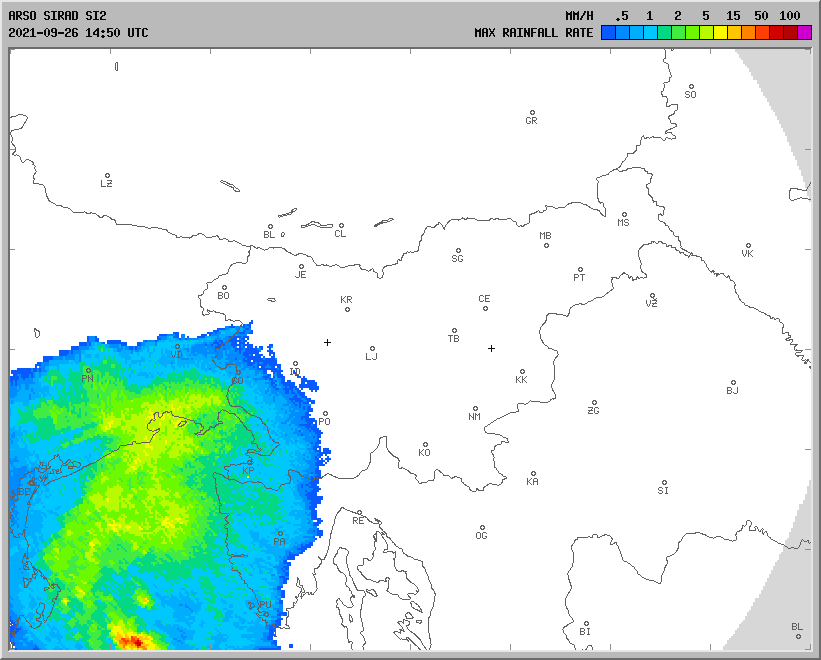Viewport: 821px width, 660px height.
Task: Click the magenta swatch in rainfall legend
Action: pos(804,33)
